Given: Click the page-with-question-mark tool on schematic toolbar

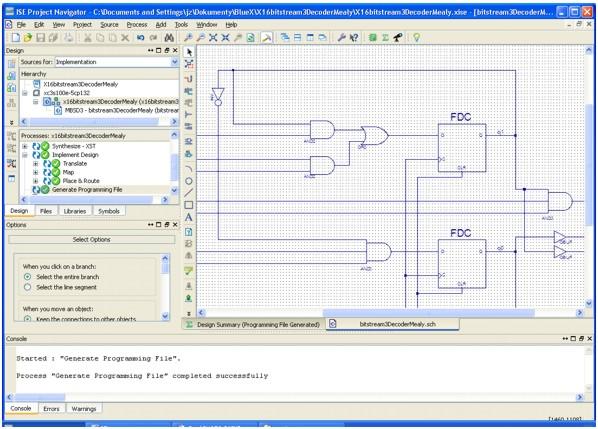Looking at the screenshot, I should pos(189,232).
